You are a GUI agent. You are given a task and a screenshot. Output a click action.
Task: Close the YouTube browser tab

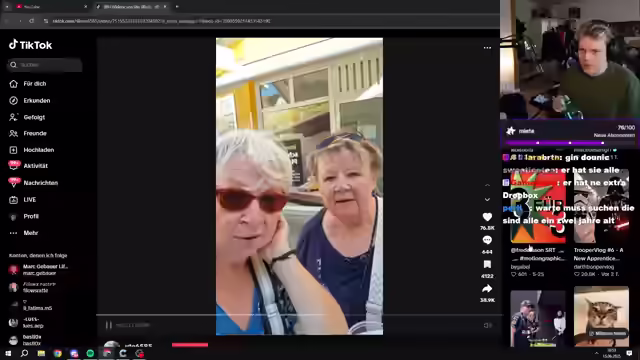click(85, 7)
